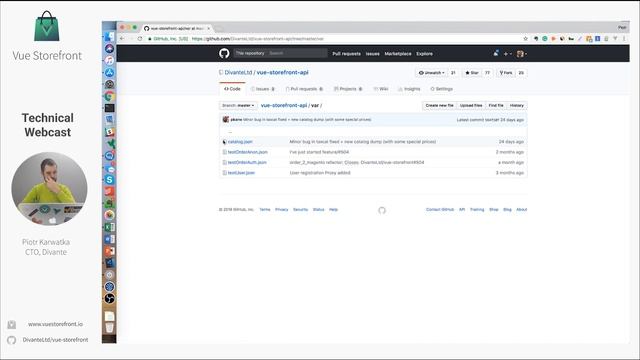Viewport: 640px width, 360px height.
Task: Switch to the Insights tab
Action: click(x=409, y=89)
